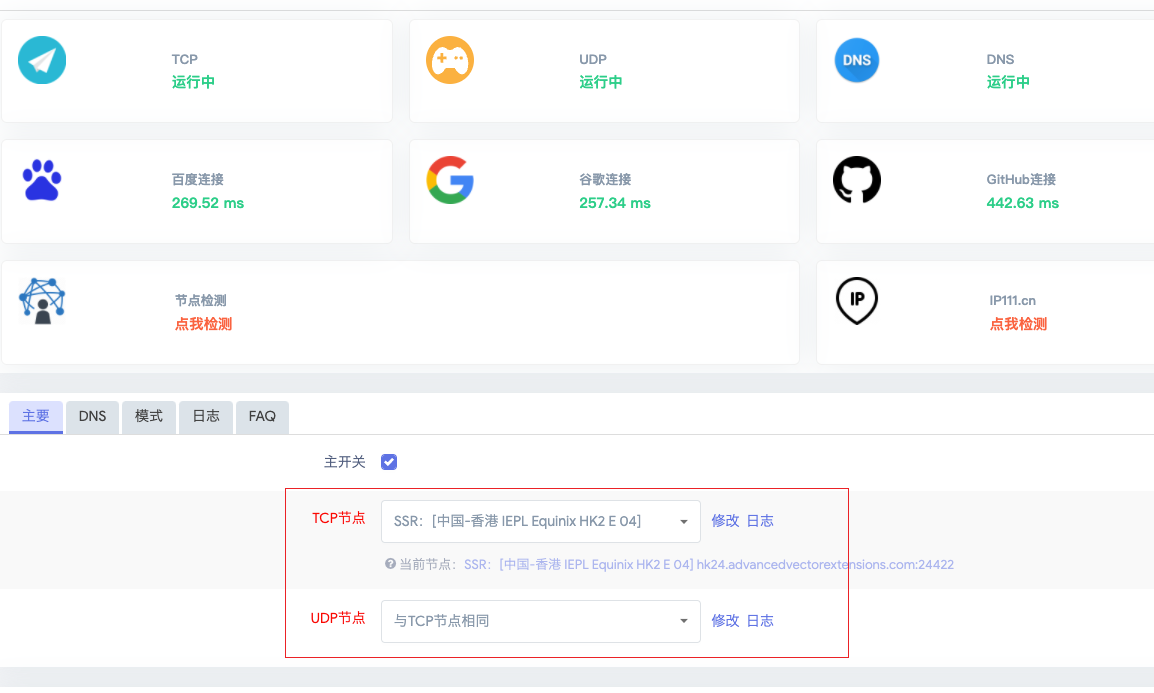The image size is (1154, 693).
Task: Click the Baidu paw icon
Action: click(42, 180)
